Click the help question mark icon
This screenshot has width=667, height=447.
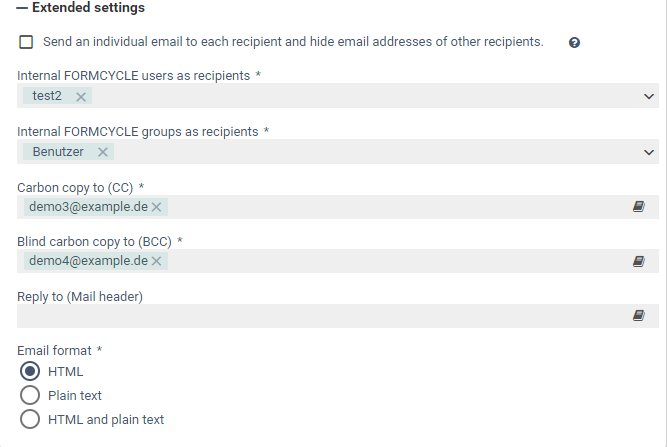[575, 43]
